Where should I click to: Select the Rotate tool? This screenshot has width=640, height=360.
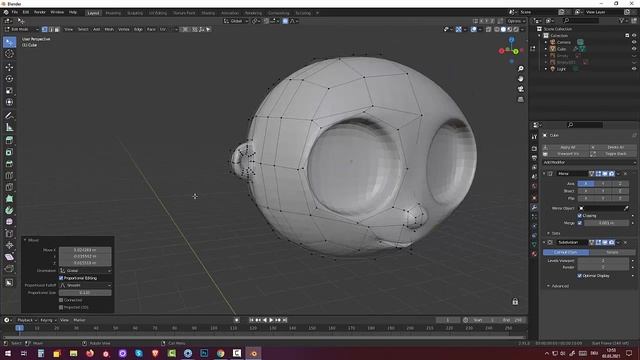tap(9, 79)
